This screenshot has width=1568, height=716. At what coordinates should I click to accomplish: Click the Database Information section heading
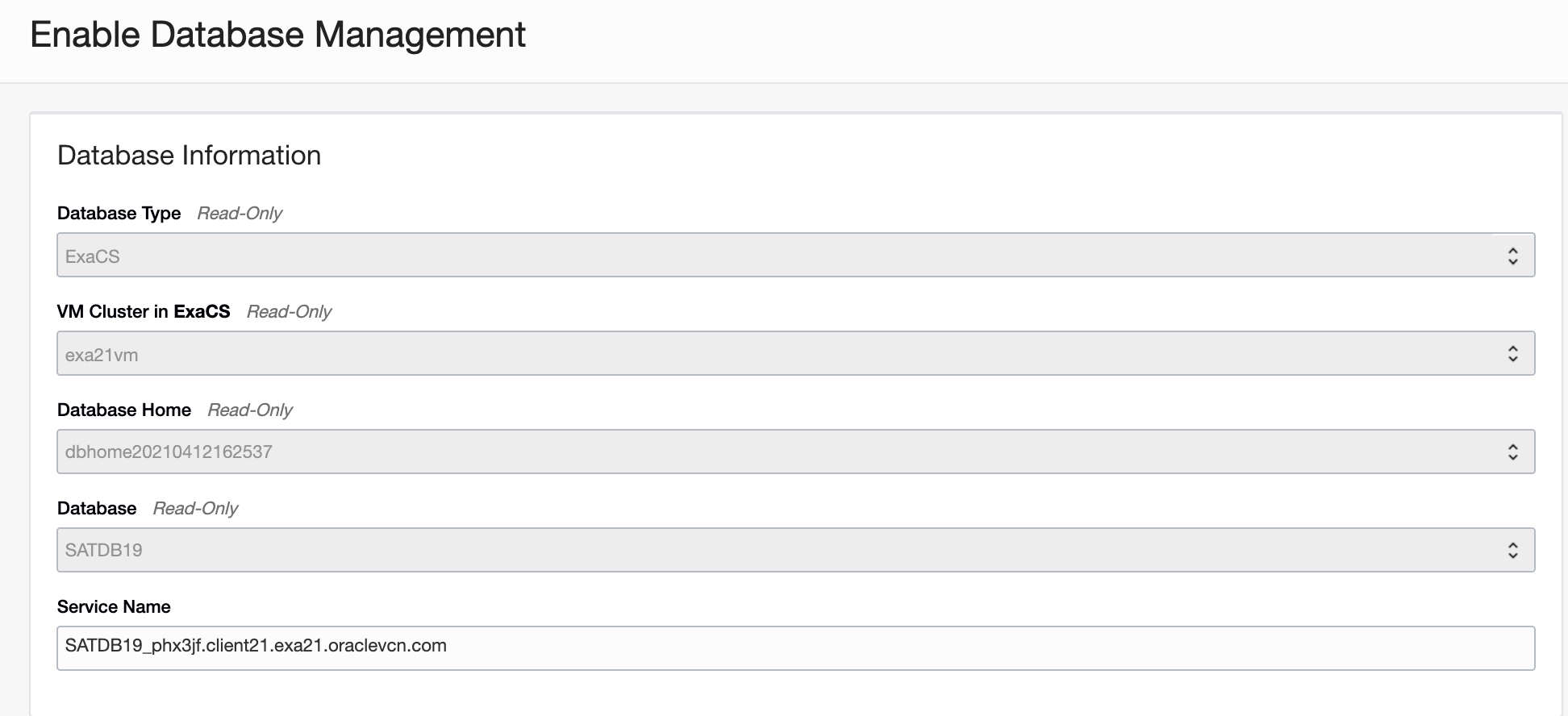click(x=189, y=156)
